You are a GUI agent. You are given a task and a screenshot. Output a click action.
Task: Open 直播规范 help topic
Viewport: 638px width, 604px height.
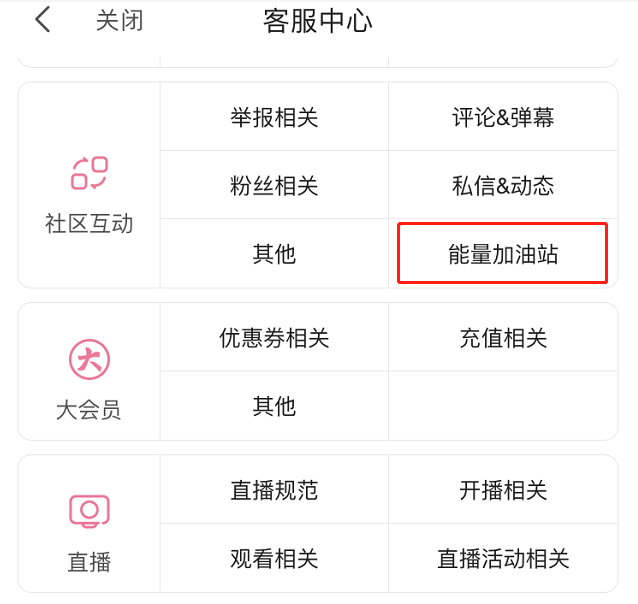click(x=274, y=491)
